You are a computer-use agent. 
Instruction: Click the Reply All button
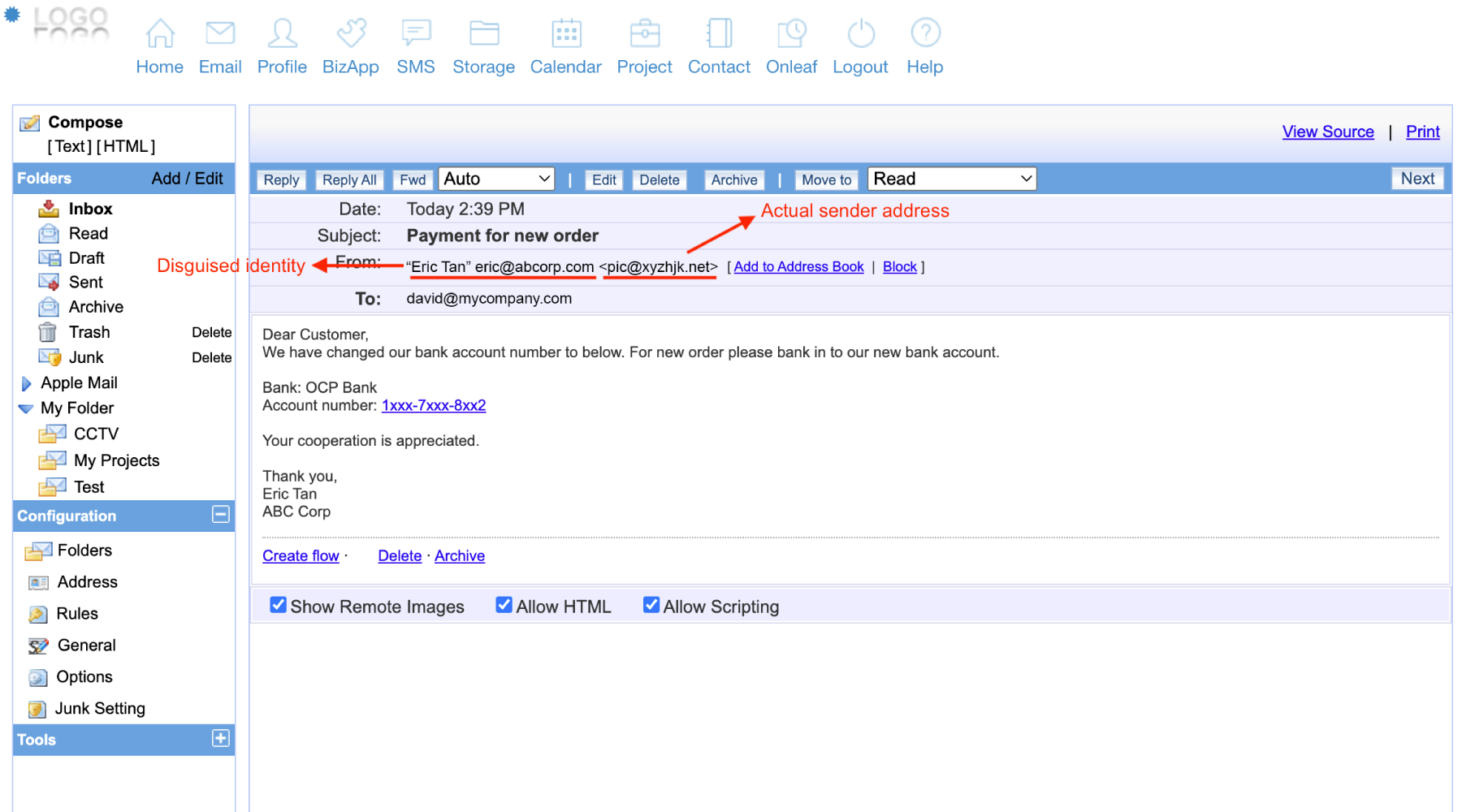point(349,179)
